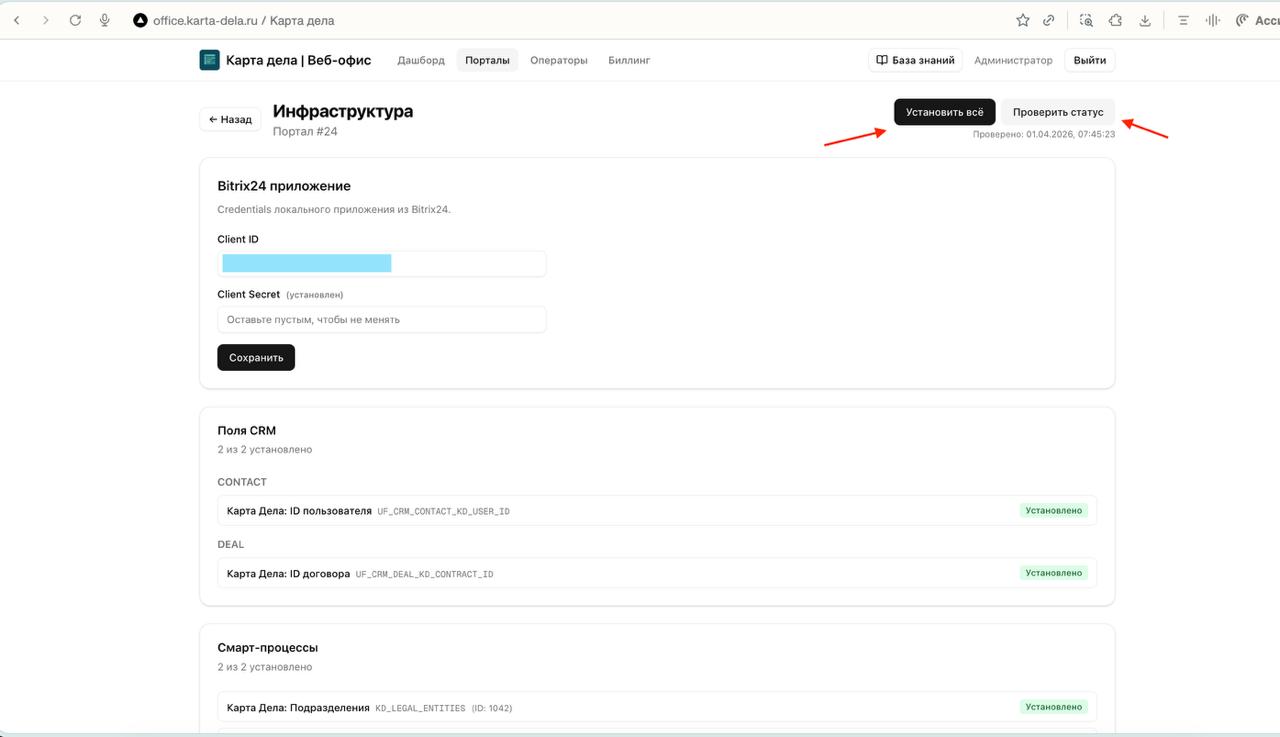Click the Назад back button
Viewport: 1280px width, 737px height.
[x=230, y=119]
